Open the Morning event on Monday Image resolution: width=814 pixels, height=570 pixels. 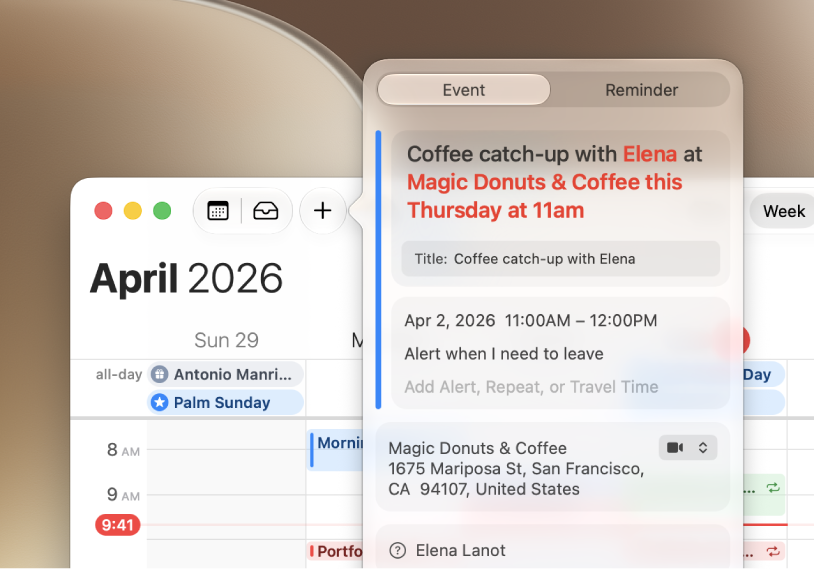[x=337, y=451]
